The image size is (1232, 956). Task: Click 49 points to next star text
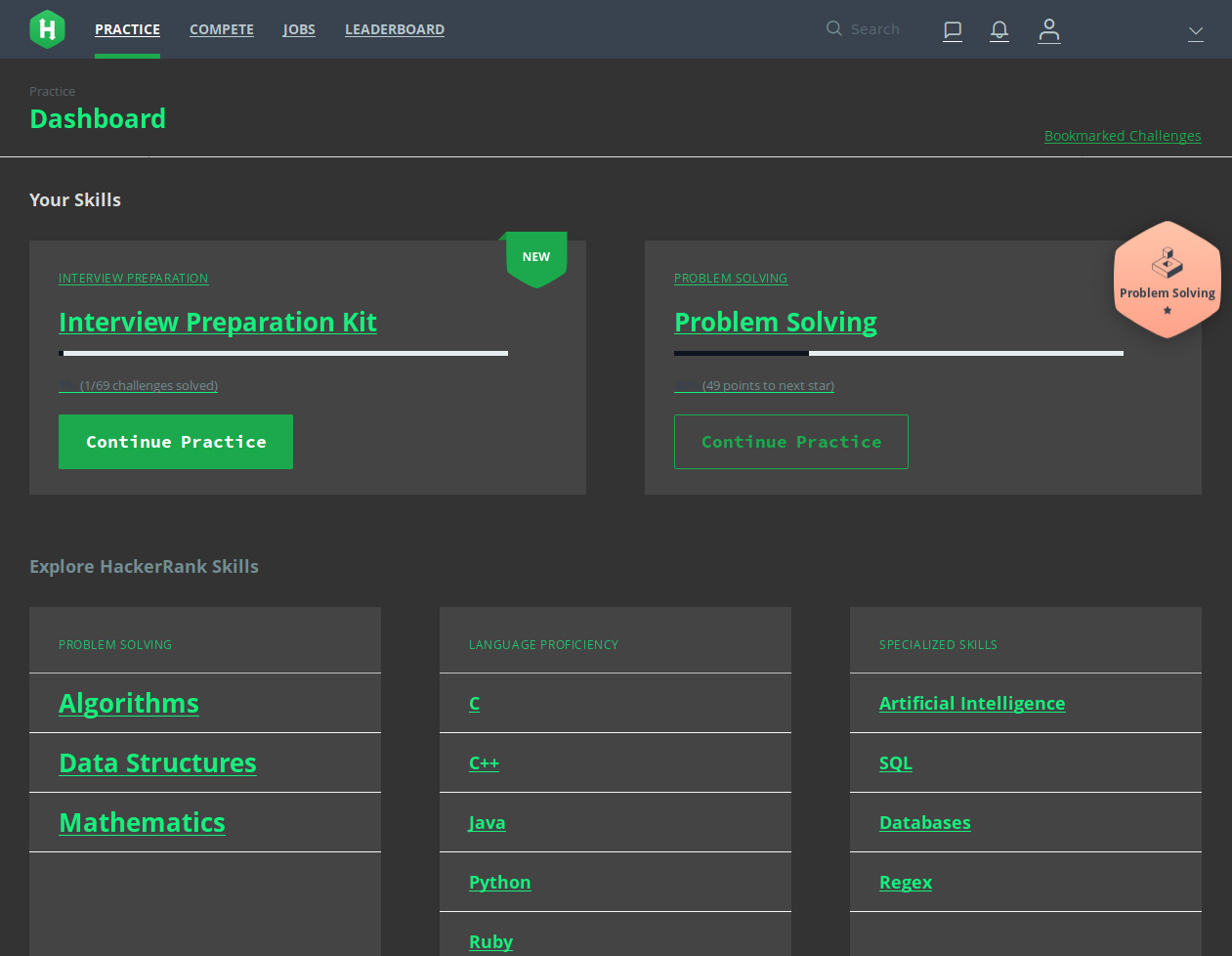768,386
